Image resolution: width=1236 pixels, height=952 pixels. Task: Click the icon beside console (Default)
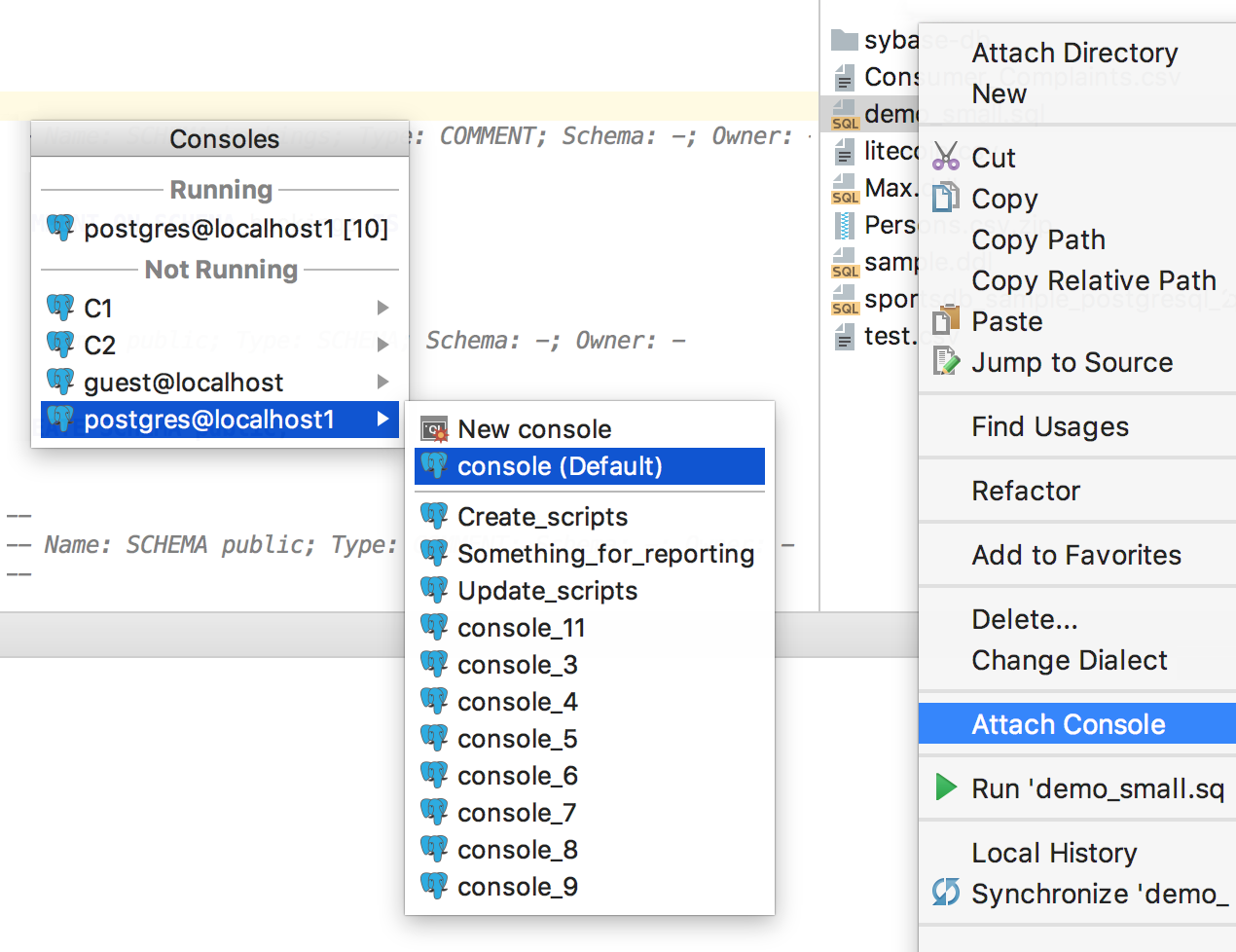[434, 466]
